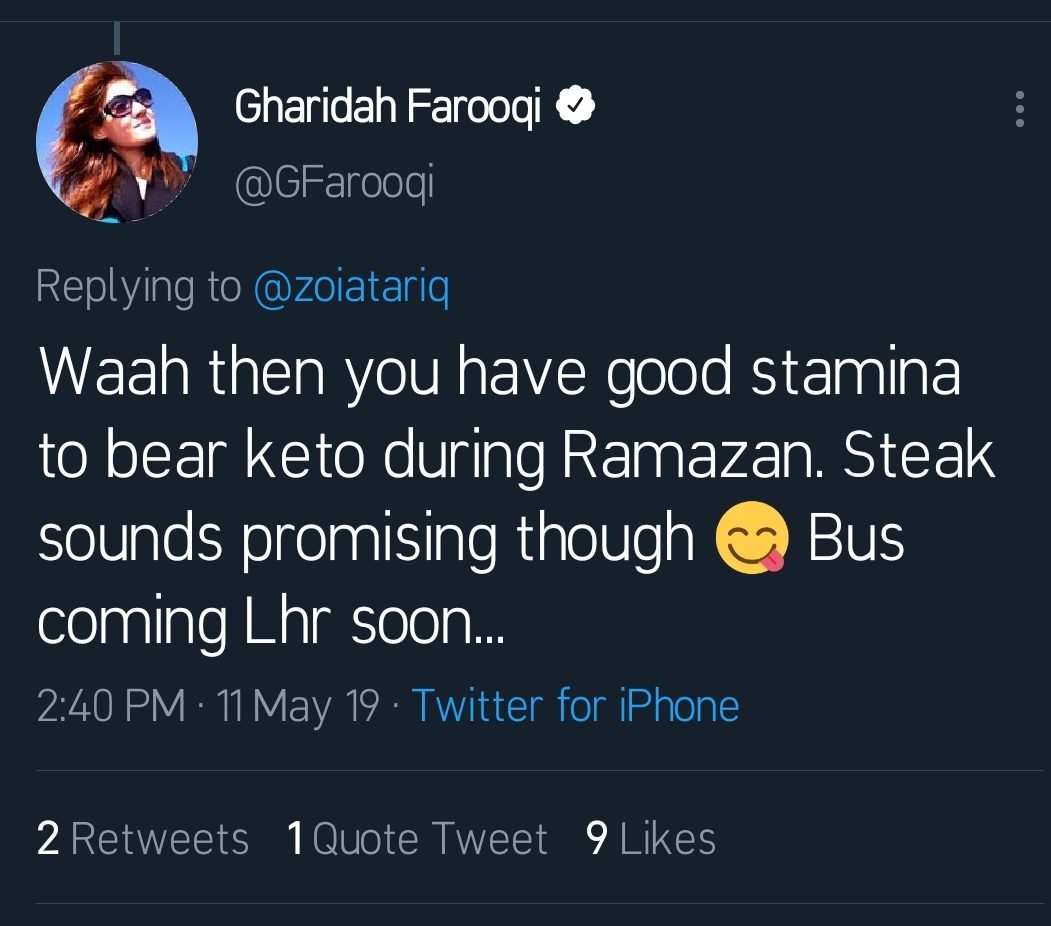Visit the @zoiatariq mention link
Screen dimensions: 1051x926
[x=351, y=288]
